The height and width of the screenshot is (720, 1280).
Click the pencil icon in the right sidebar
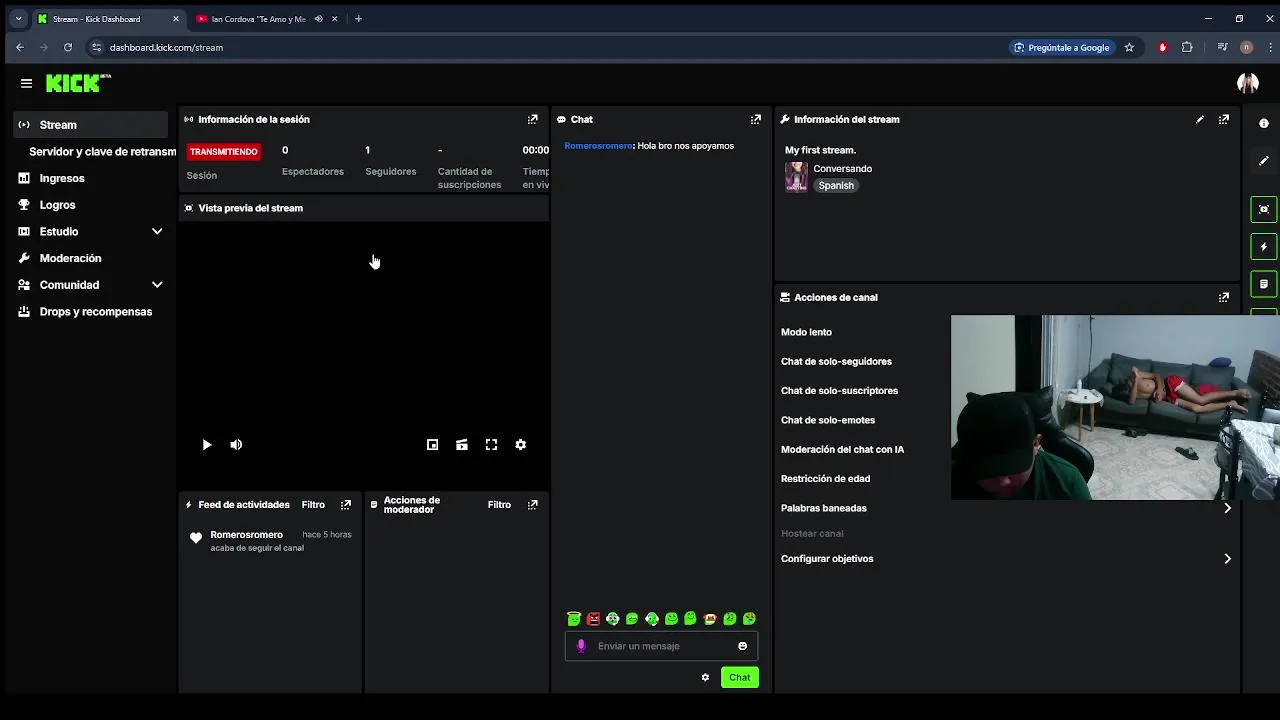pyautogui.click(x=1264, y=160)
